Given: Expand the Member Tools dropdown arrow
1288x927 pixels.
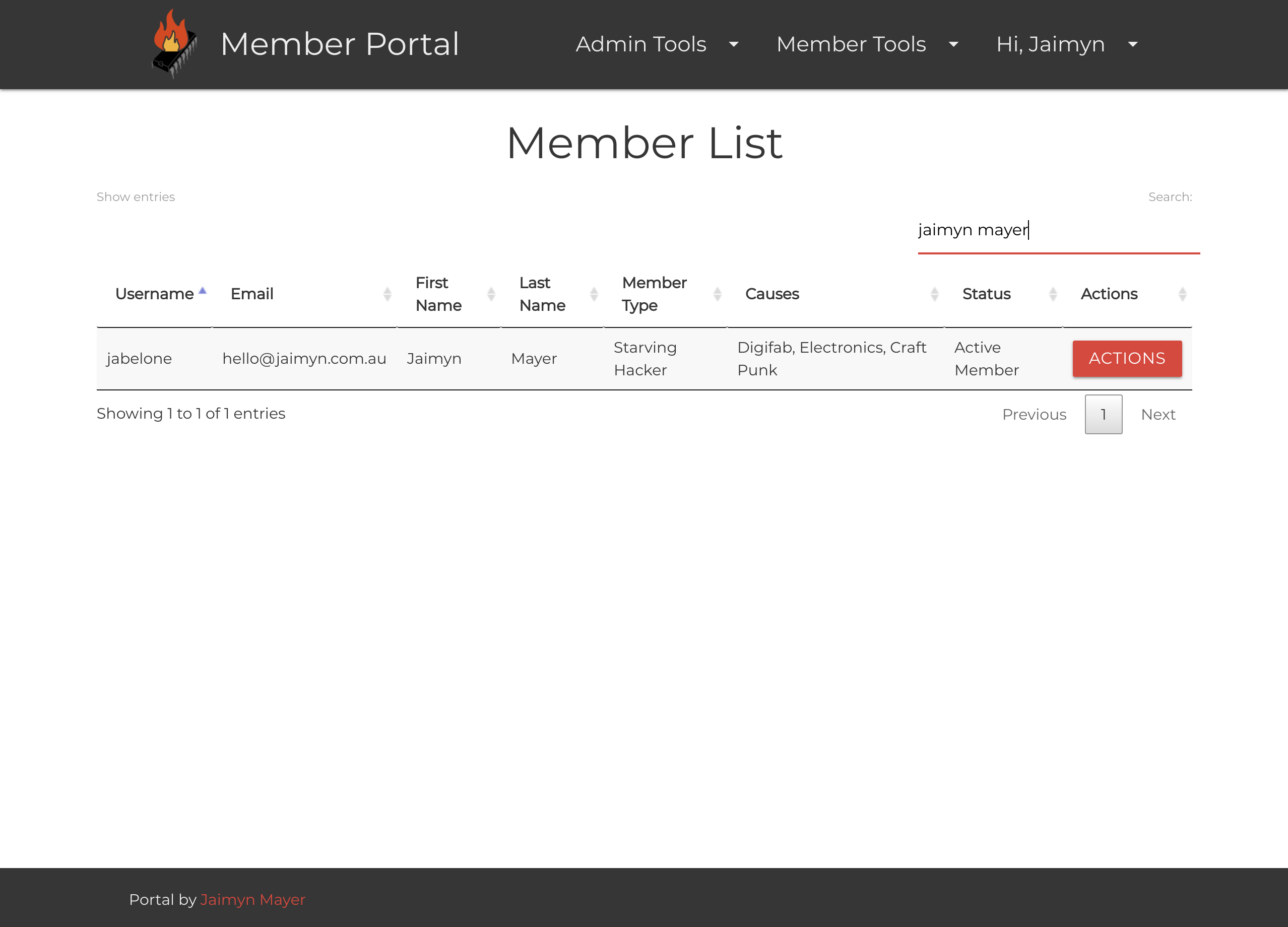Looking at the screenshot, I should coord(953,44).
